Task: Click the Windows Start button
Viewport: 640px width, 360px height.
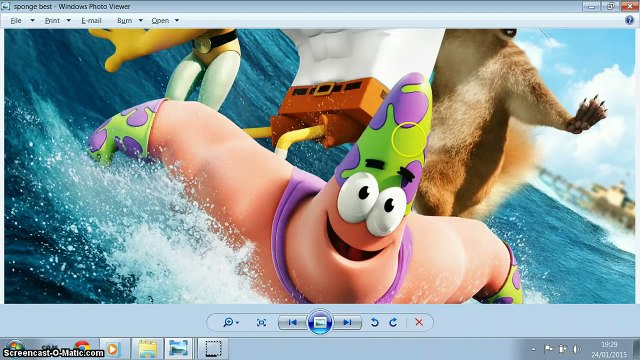Action: point(15,347)
